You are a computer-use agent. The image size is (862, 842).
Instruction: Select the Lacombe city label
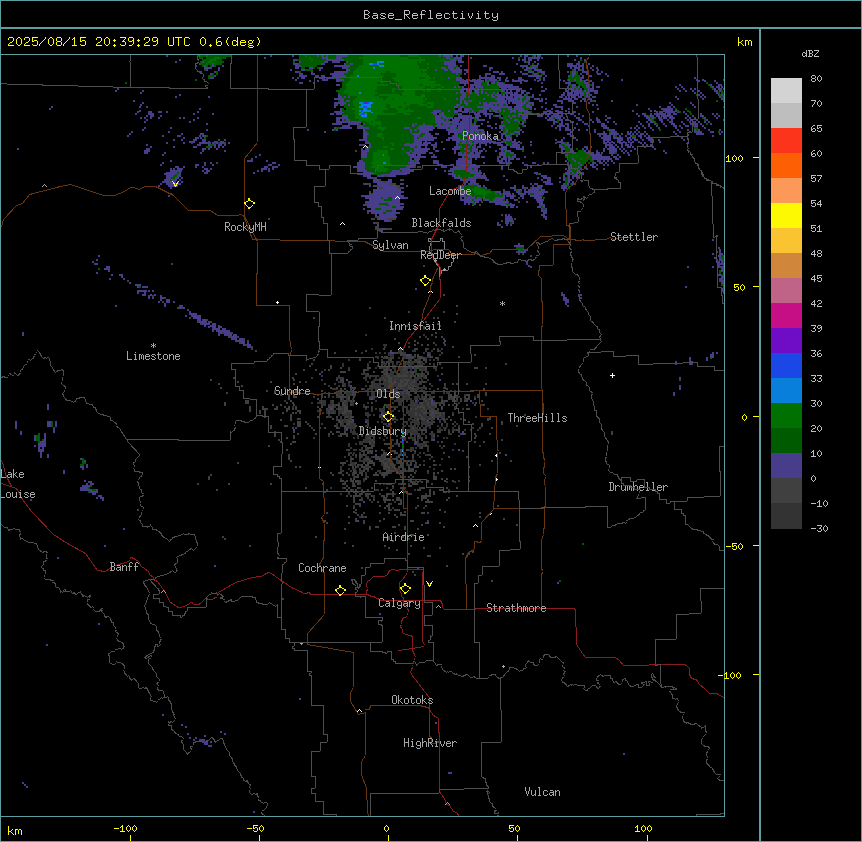coord(450,191)
